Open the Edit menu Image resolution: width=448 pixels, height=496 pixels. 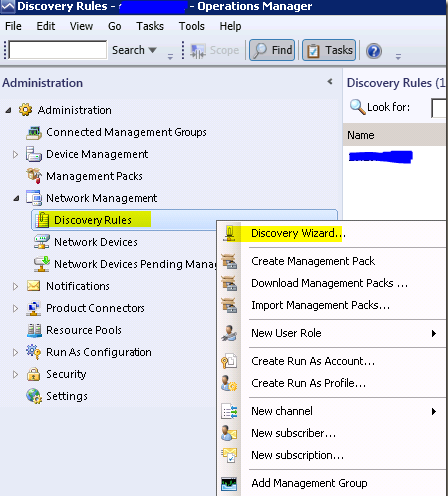tap(46, 26)
